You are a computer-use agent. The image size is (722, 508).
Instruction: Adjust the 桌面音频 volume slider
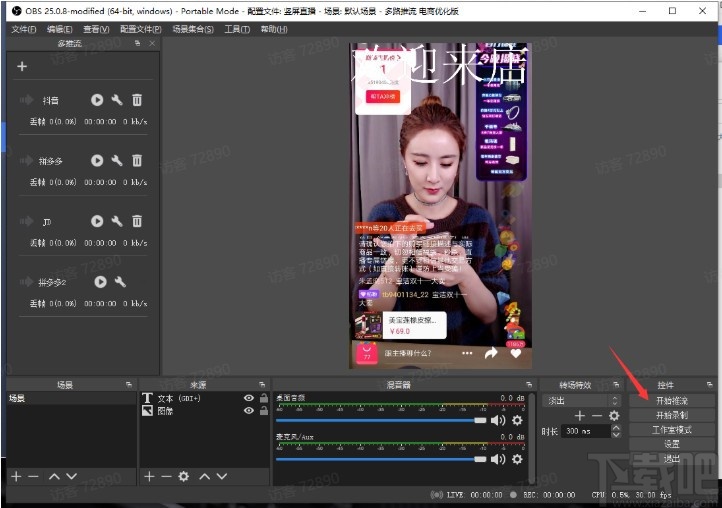click(x=381, y=420)
